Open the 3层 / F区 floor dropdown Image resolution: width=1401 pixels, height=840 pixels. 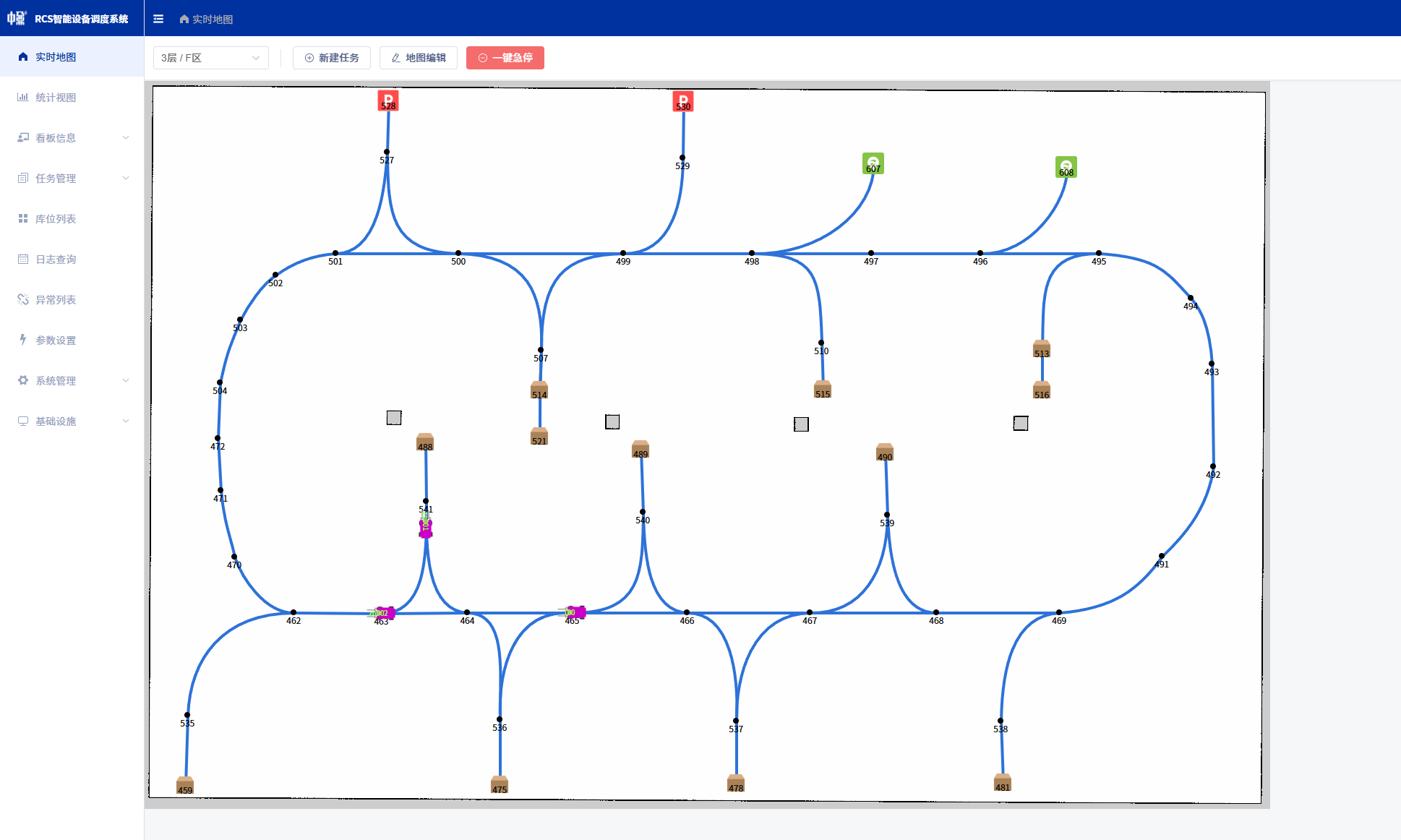pyautogui.click(x=210, y=58)
